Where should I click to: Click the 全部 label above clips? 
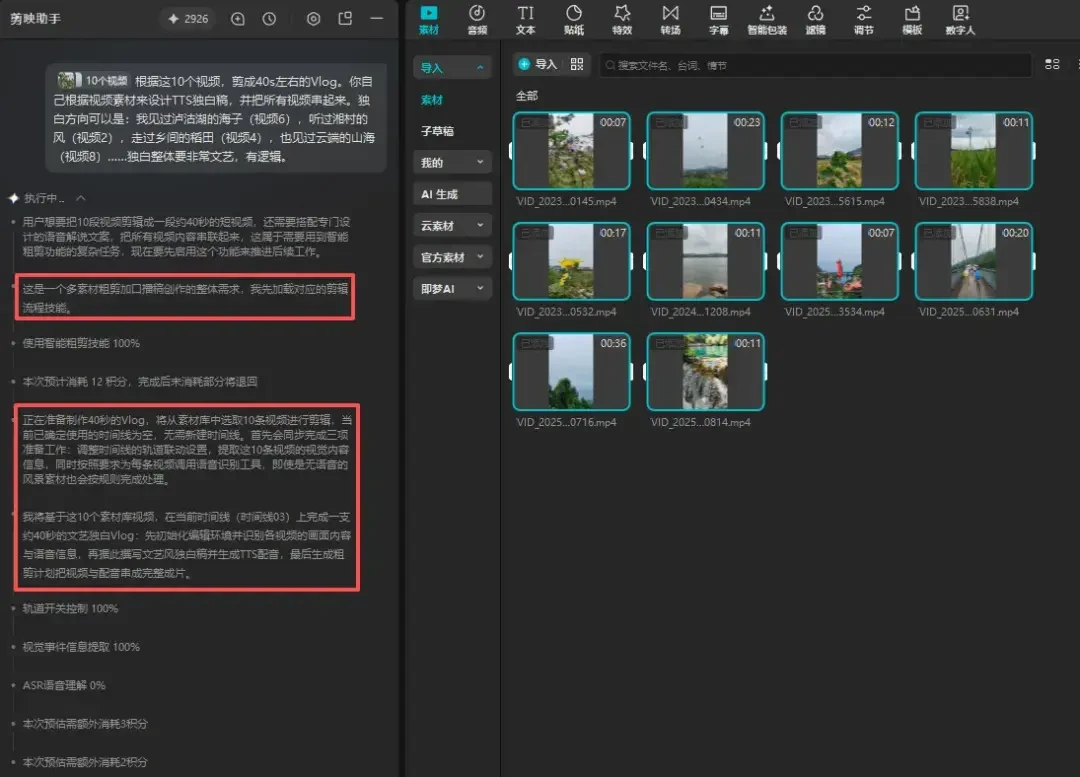[x=527, y=96]
